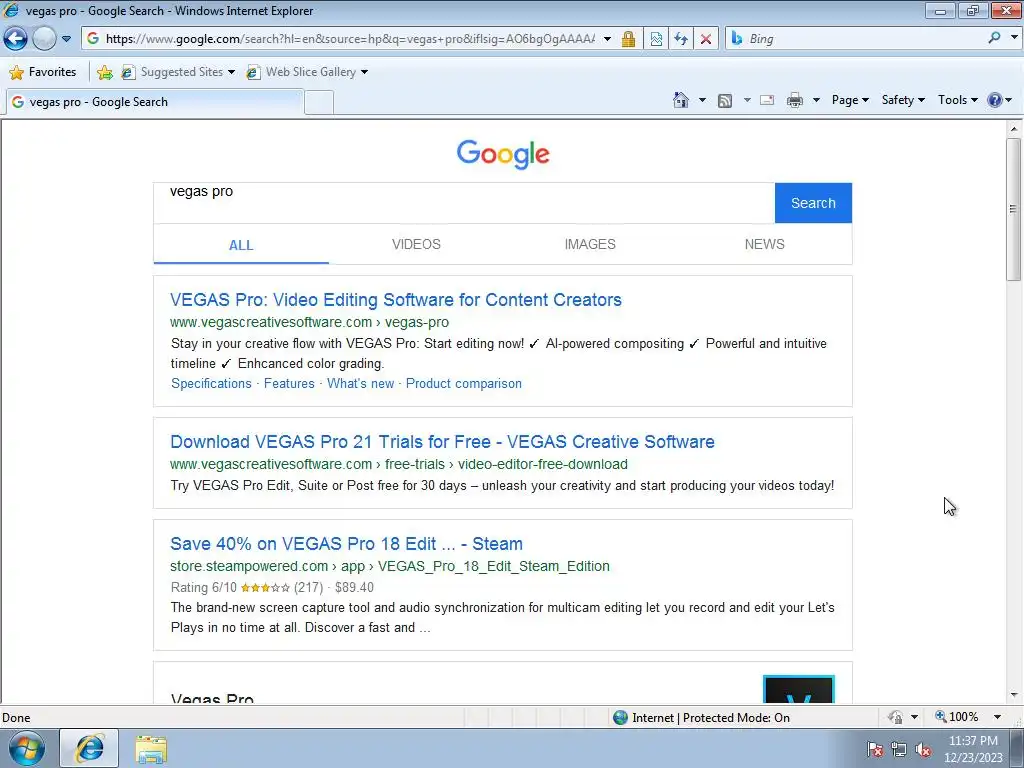Viewport: 1024px width, 768px height.
Task: Switch to the NEWS tab
Action: [764, 244]
